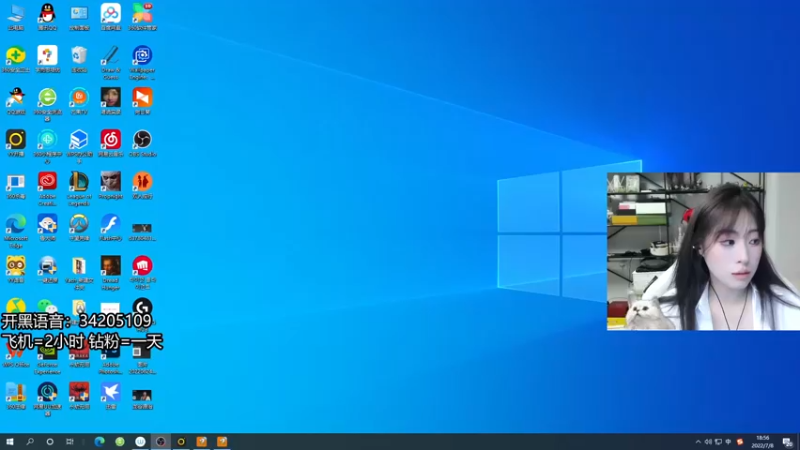Open the WPS Office desktop shortcut
The image size is (800, 450).
coord(16,354)
